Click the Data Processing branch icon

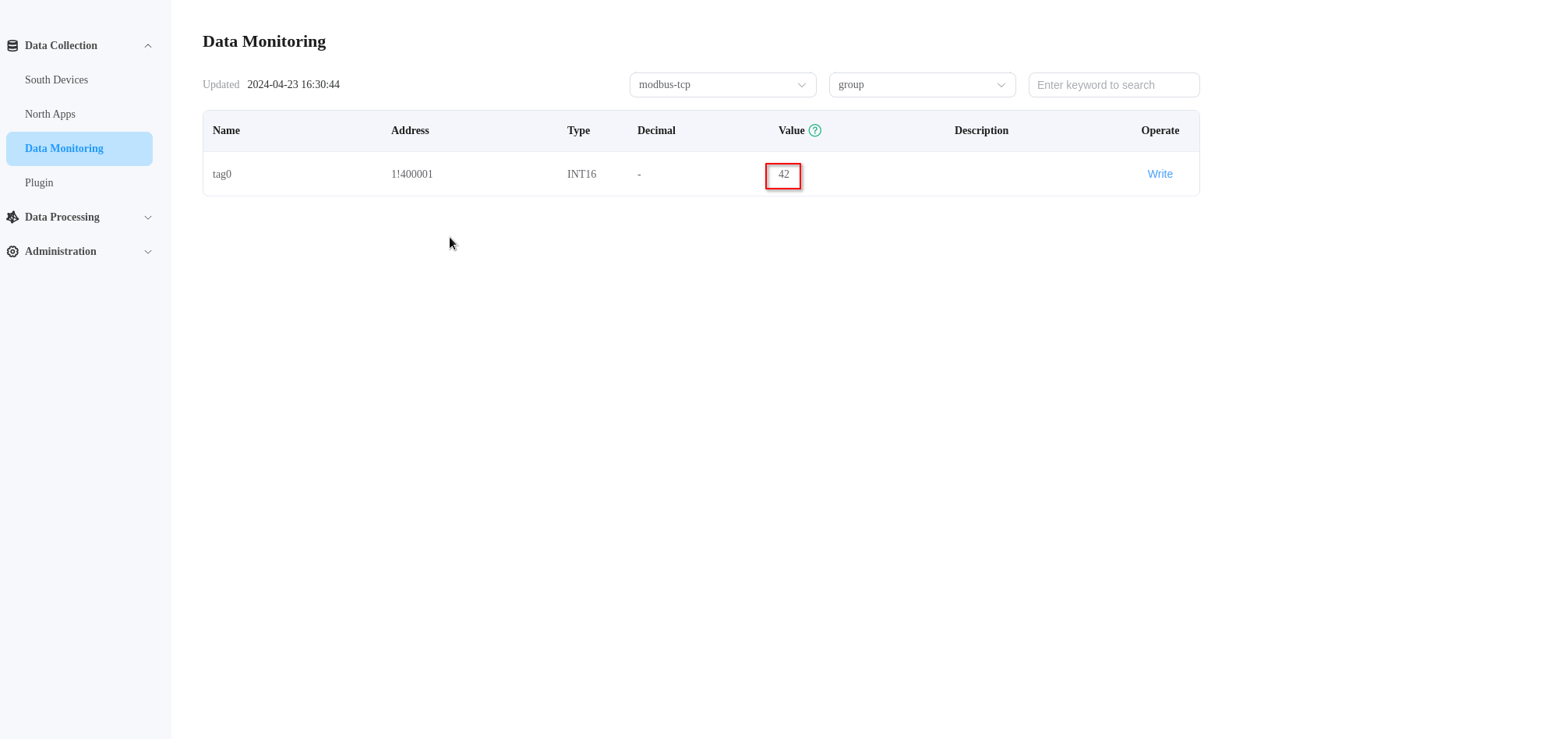[x=12, y=217]
